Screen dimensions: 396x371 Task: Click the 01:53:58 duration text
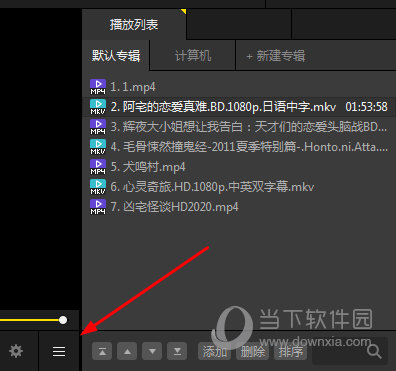coord(366,107)
